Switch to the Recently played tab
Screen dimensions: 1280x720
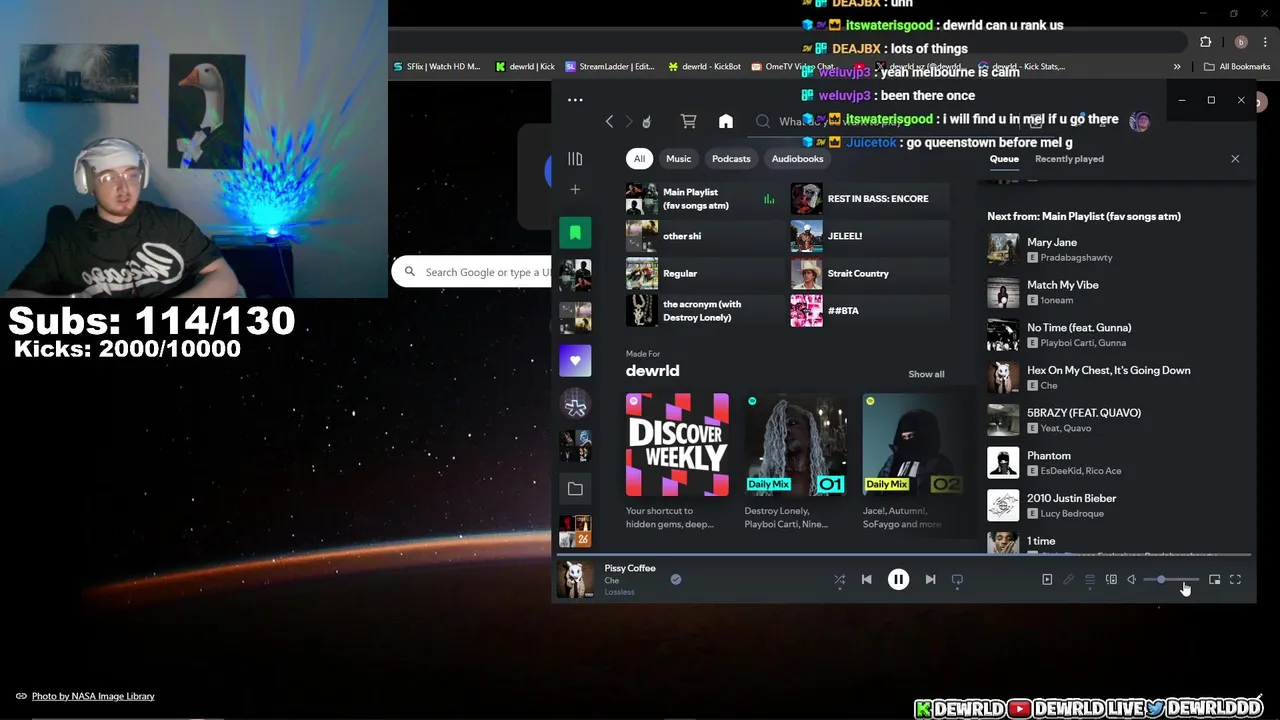1069,159
